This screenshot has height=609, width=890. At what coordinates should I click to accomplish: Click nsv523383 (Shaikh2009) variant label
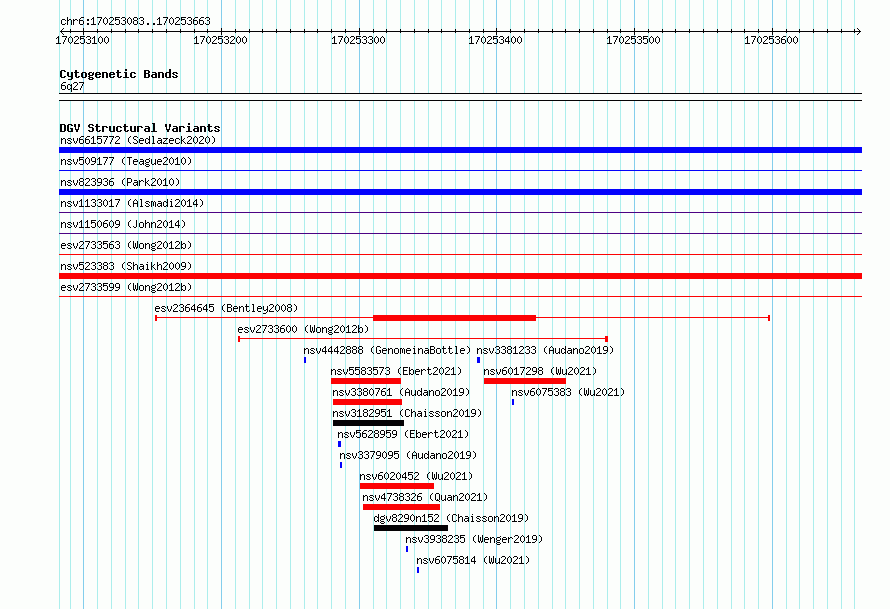126,266
